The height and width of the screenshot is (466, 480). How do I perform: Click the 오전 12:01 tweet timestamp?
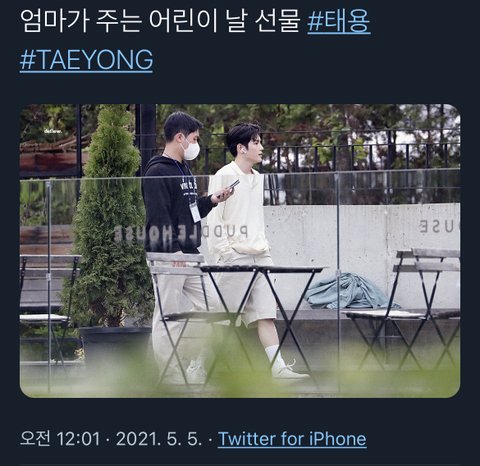[x=60, y=438]
